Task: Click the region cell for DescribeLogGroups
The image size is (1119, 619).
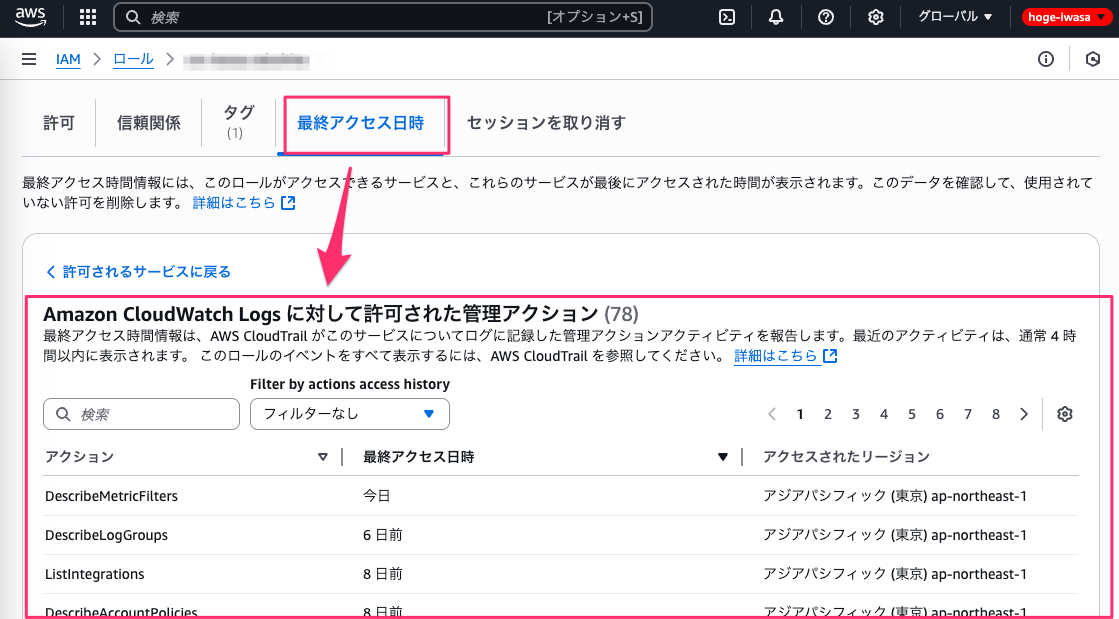Action: (x=895, y=535)
